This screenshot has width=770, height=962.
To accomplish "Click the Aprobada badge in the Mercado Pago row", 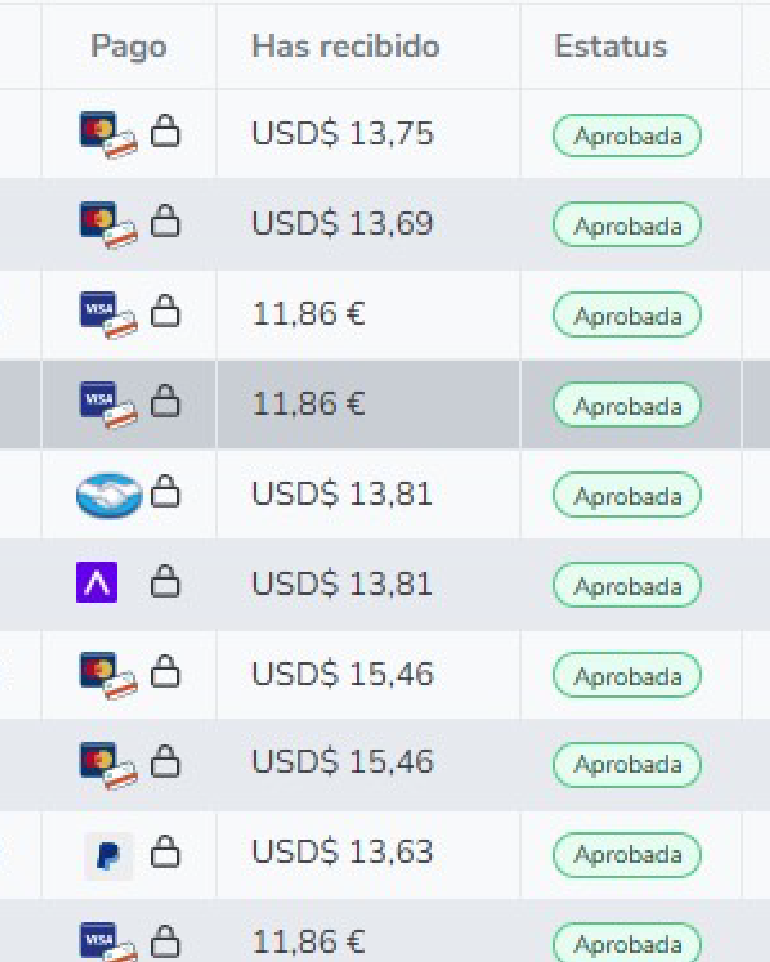I will click(x=627, y=496).
